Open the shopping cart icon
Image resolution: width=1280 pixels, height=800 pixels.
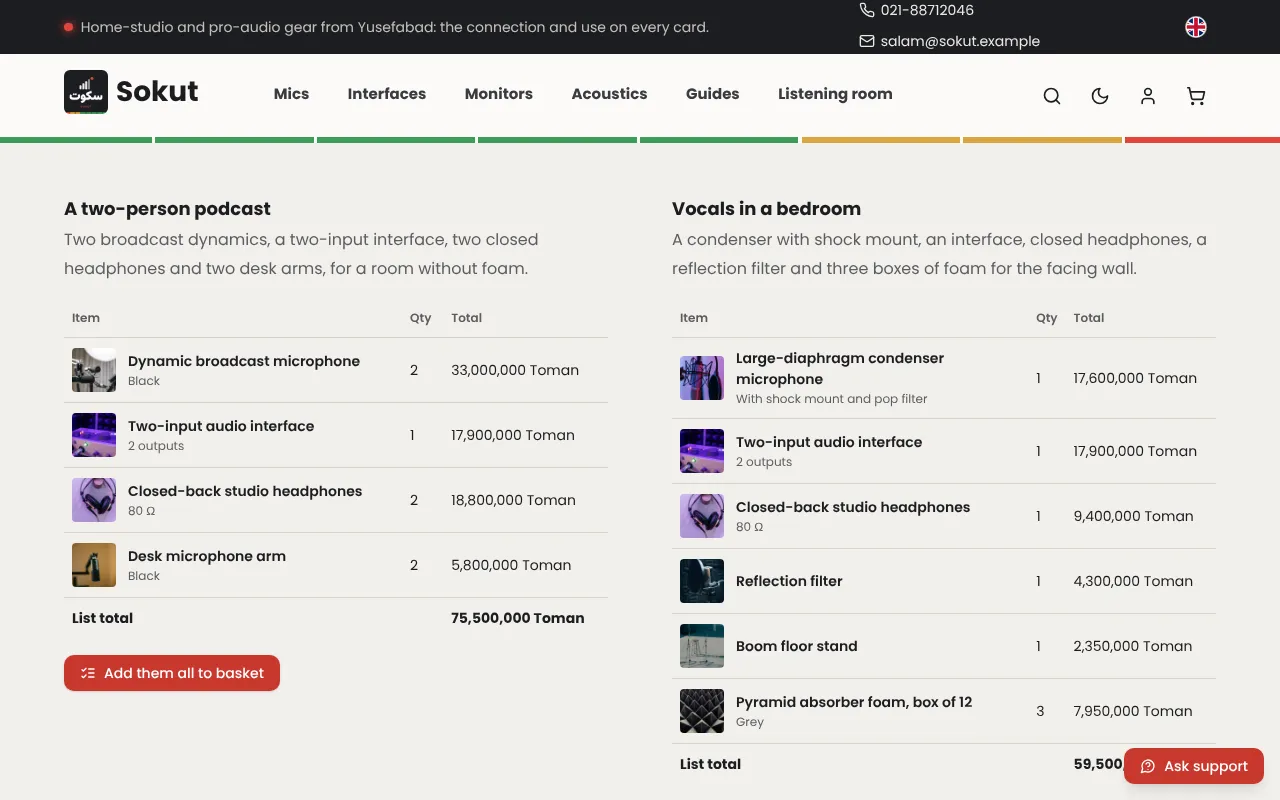(x=1196, y=96)
